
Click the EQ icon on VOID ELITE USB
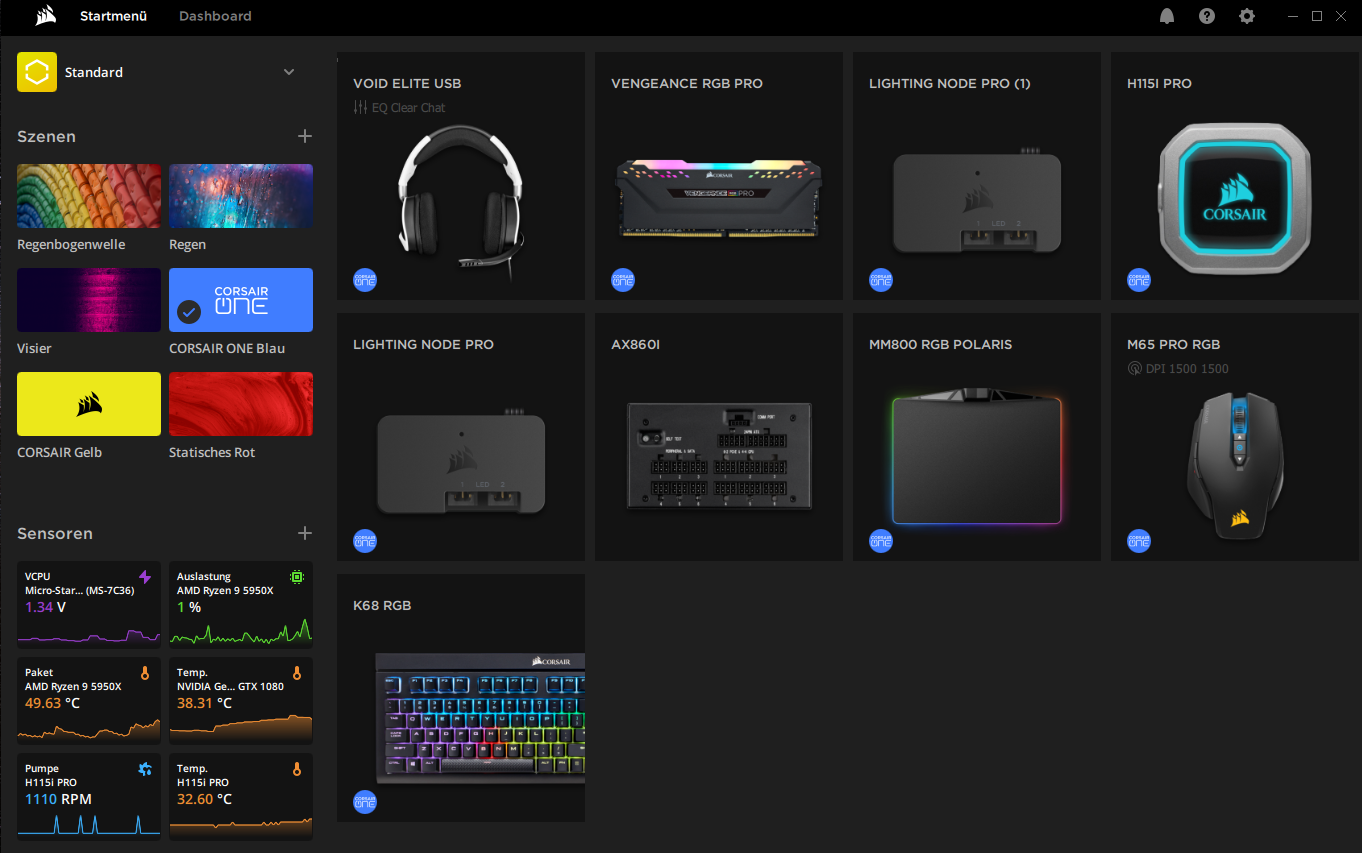click(361, 107)
